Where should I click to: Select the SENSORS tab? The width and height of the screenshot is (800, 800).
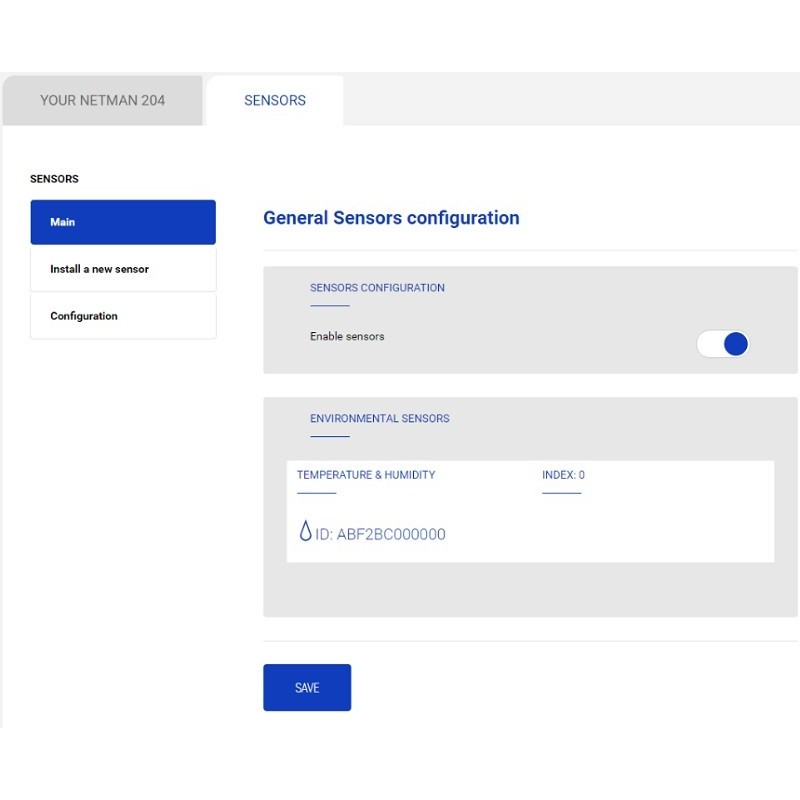(275, 100)
